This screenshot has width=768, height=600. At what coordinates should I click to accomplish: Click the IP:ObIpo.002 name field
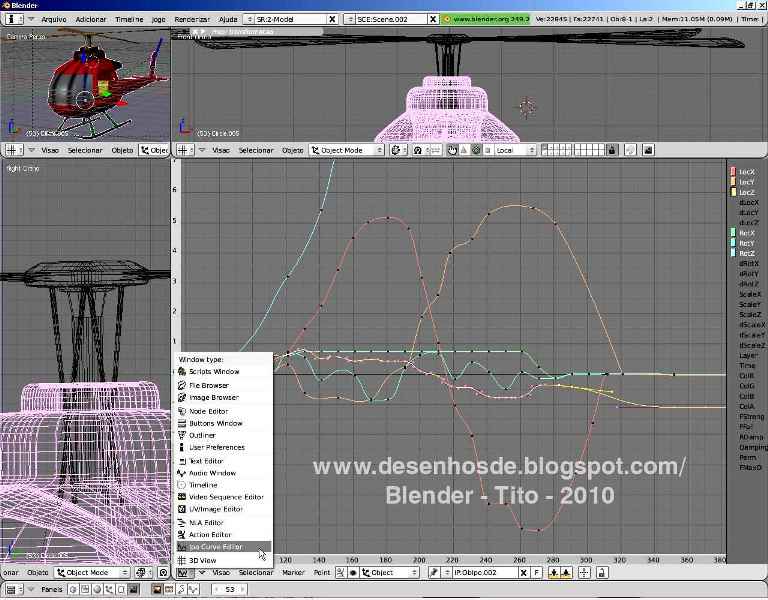click(x=484, y=573)
